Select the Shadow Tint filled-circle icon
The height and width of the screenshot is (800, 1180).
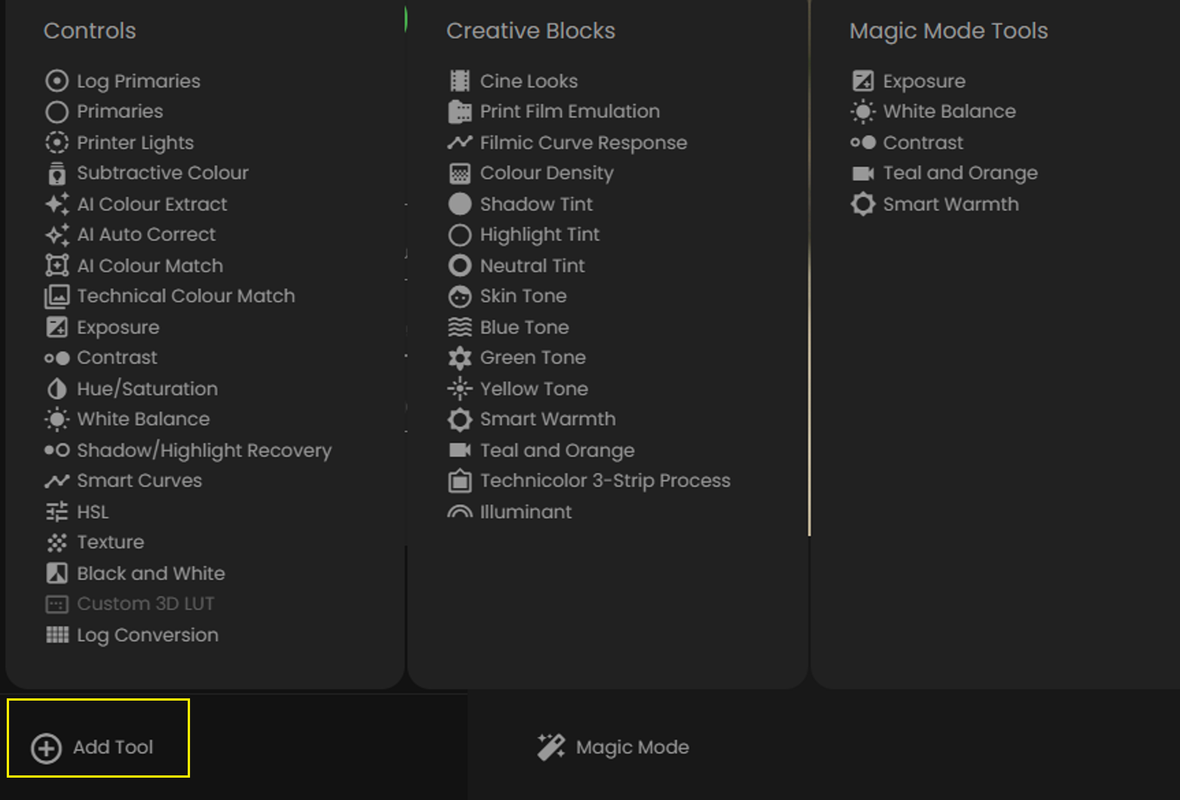click(x=460, y=204)
